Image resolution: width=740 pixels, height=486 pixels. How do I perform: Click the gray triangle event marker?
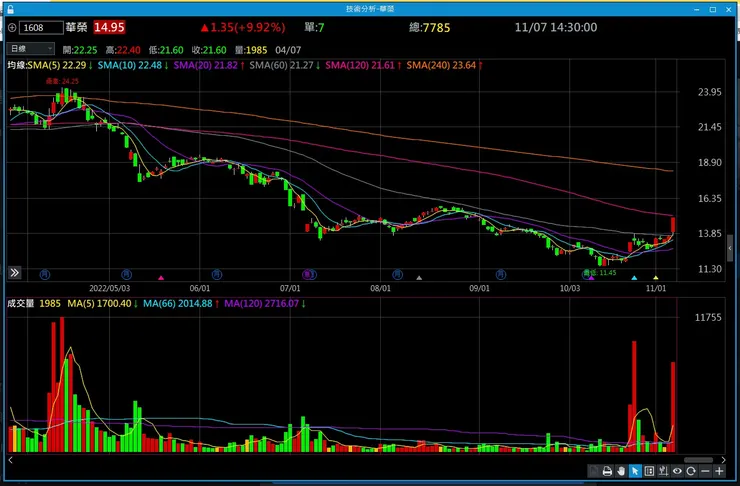(419, 278)
